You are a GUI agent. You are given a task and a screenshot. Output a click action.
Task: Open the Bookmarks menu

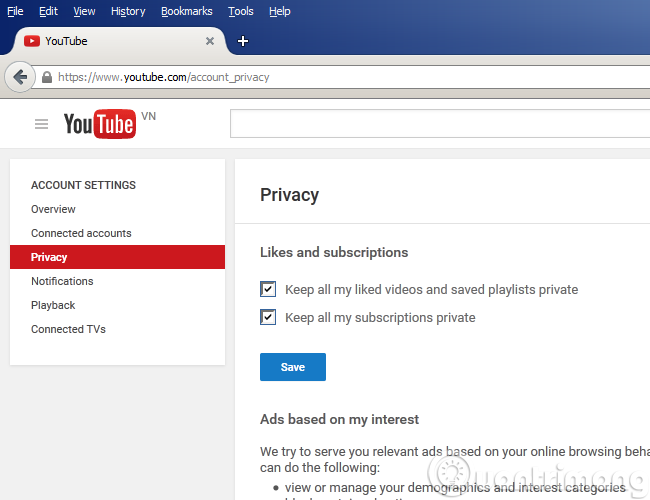click(x=187, y=11)
